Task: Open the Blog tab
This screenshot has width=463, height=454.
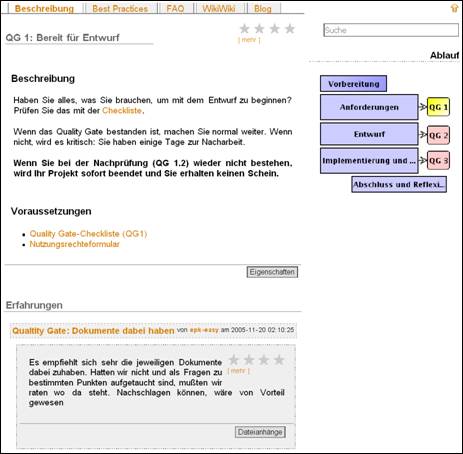Action: coord(263,9)
